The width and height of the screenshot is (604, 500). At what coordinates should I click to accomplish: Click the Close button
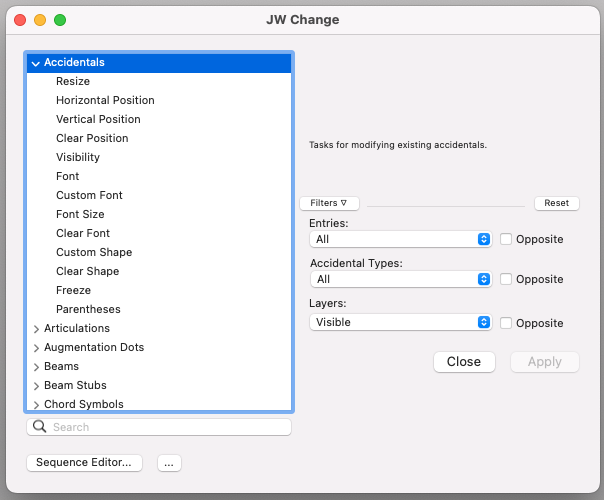464,362
